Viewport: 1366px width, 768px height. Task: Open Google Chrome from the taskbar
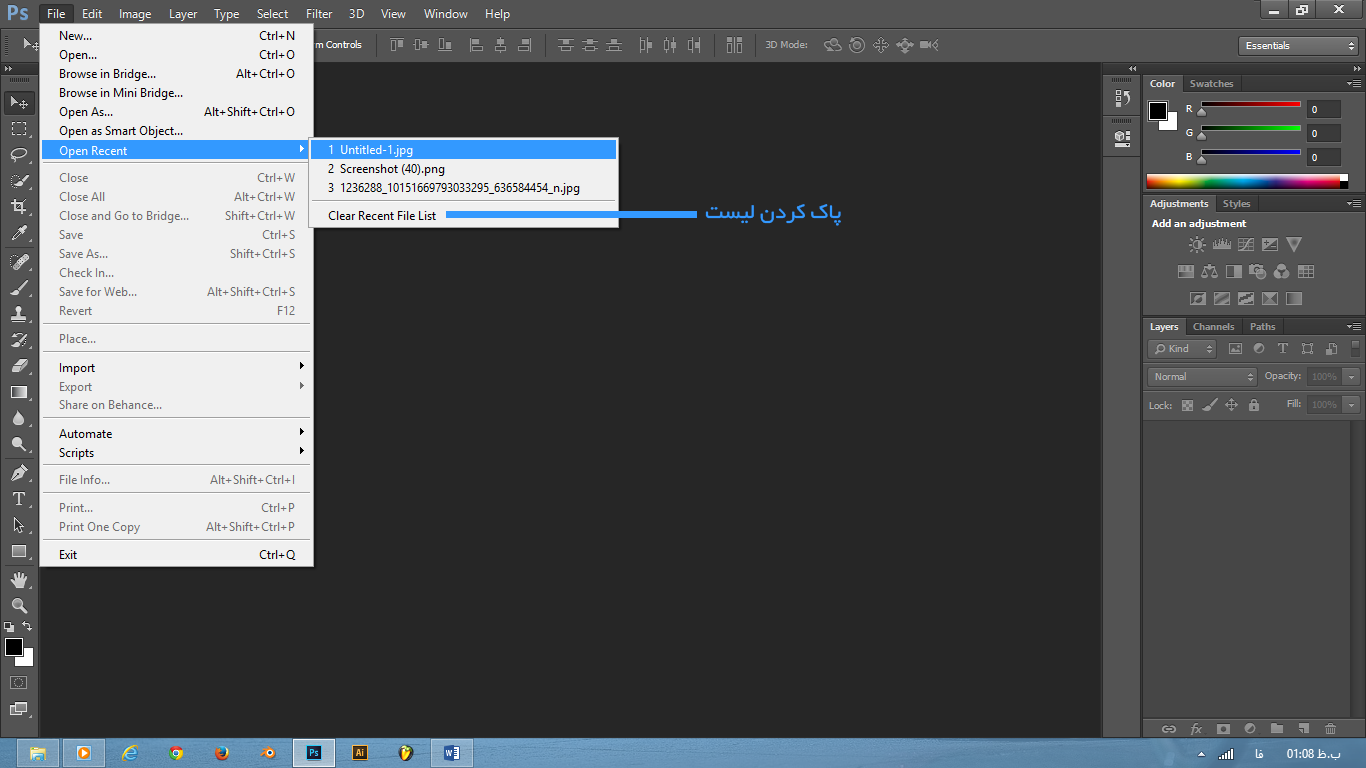tap(176, 753)
